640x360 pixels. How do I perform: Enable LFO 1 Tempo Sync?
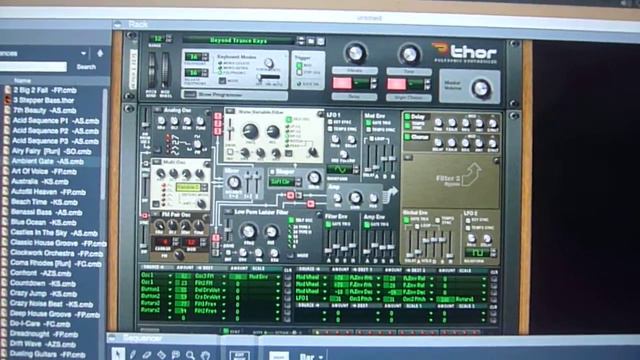tap(330, 129)
